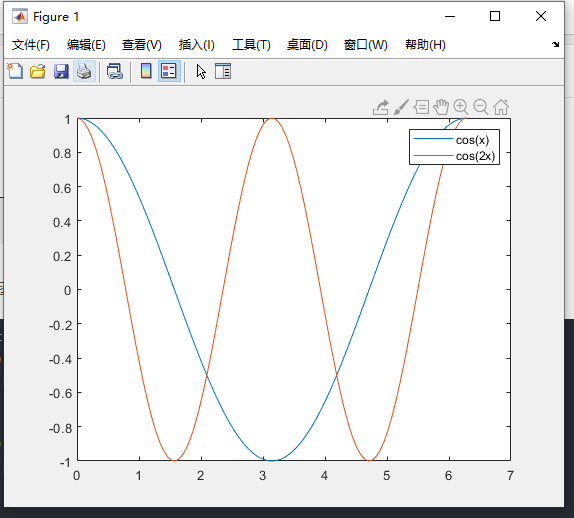Restore view with the Home icon
This screenshot has width=574, height=518.
coord(501,107)
